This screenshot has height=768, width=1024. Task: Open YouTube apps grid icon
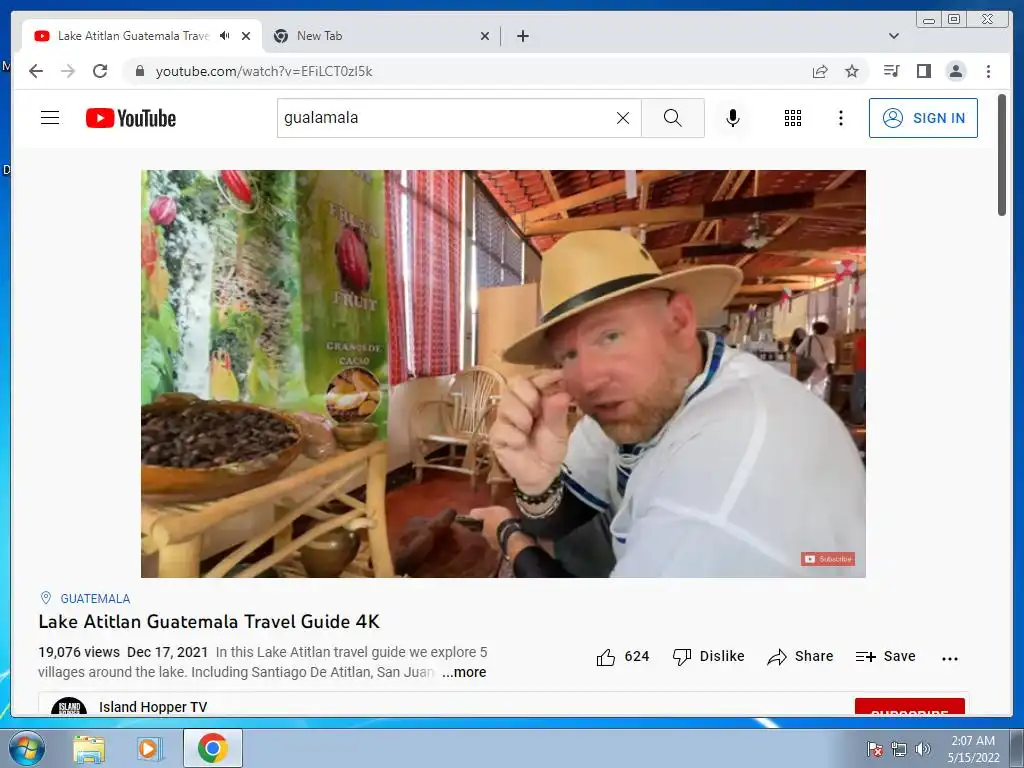(x=793, y=118)
